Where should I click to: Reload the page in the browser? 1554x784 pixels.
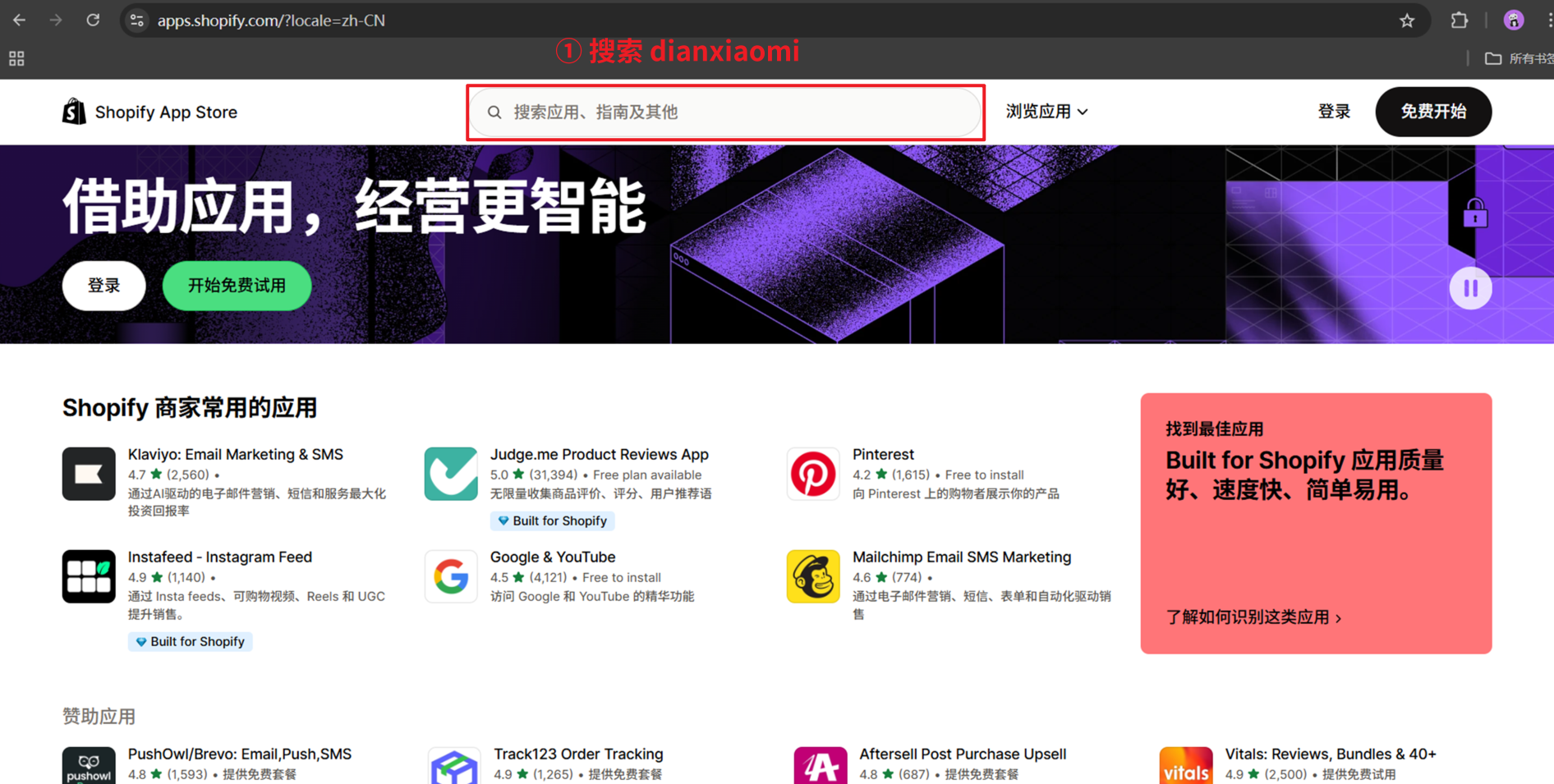point(93,21)
